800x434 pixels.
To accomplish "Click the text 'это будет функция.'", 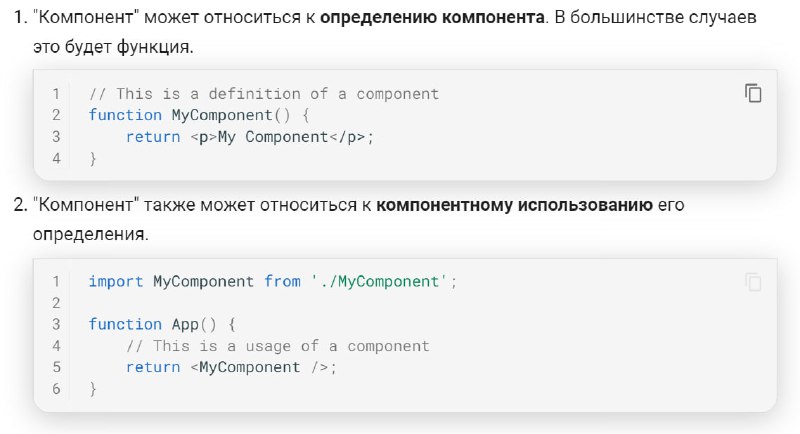I will [113, 47].
